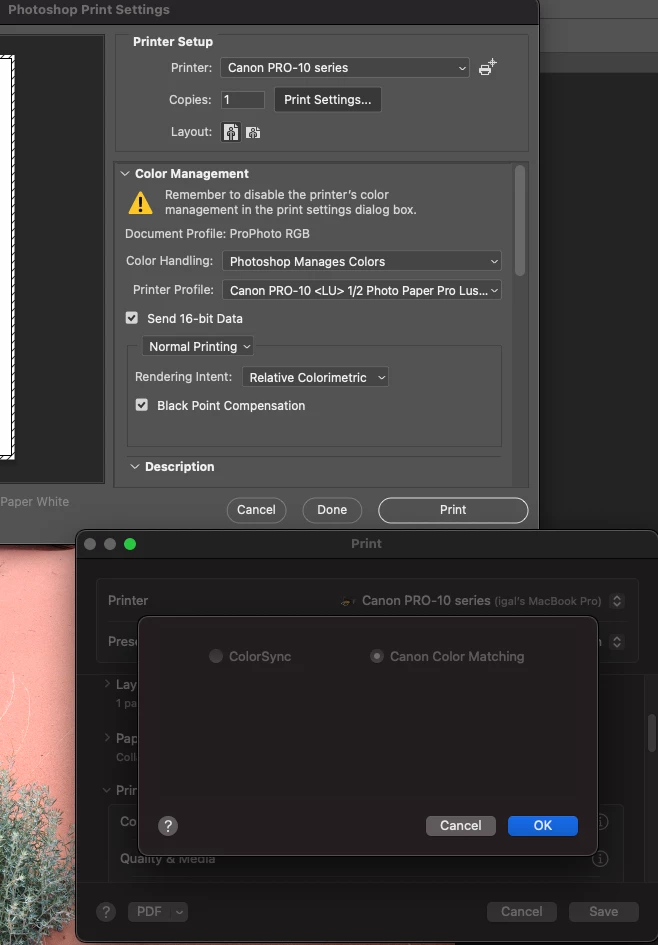Click Document Profile: ProPhoto RGB text
Viewport: 658px width, 945px height.
(x=218, y=234)
